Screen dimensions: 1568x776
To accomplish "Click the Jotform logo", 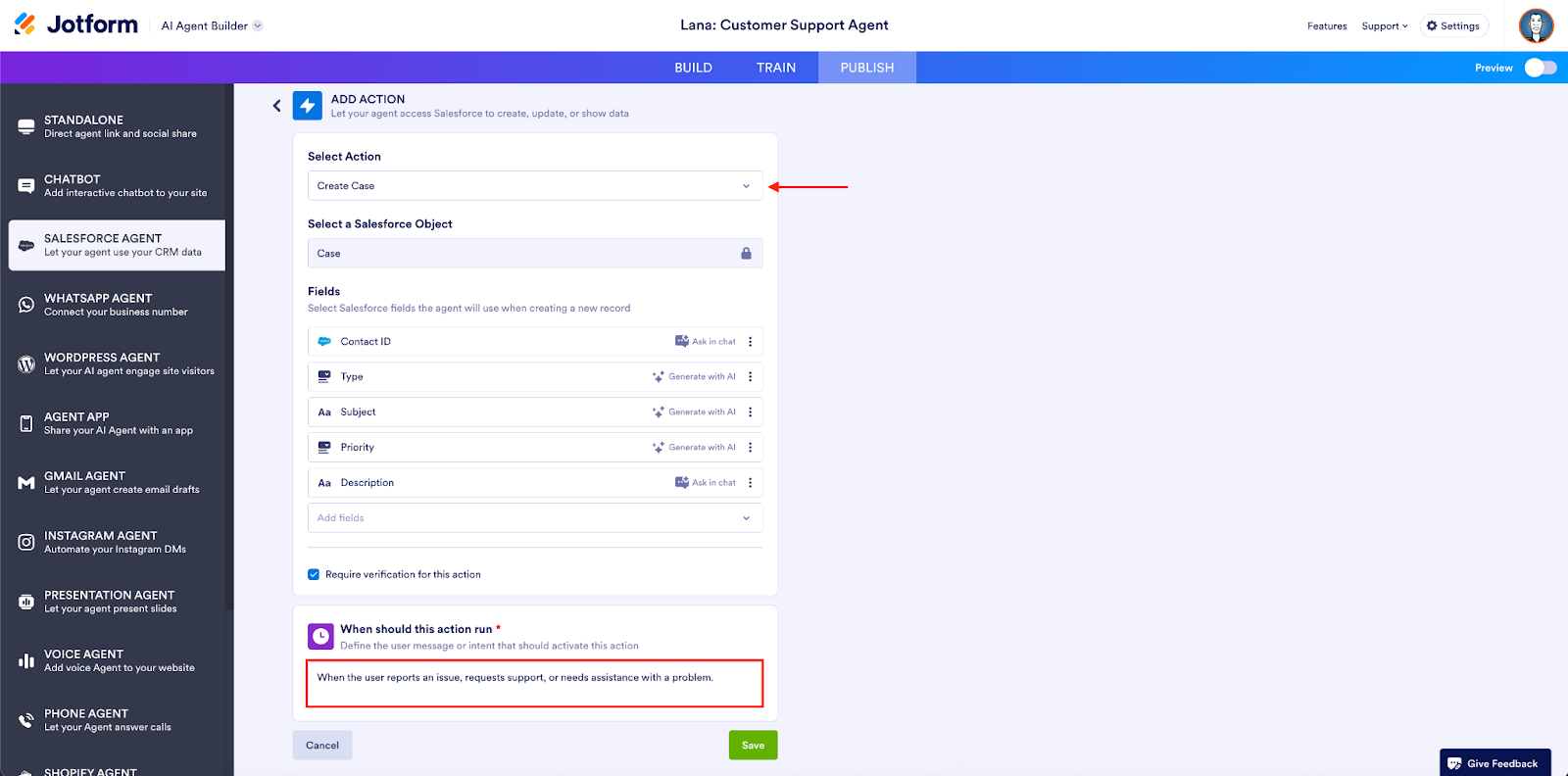I will 76,24.
